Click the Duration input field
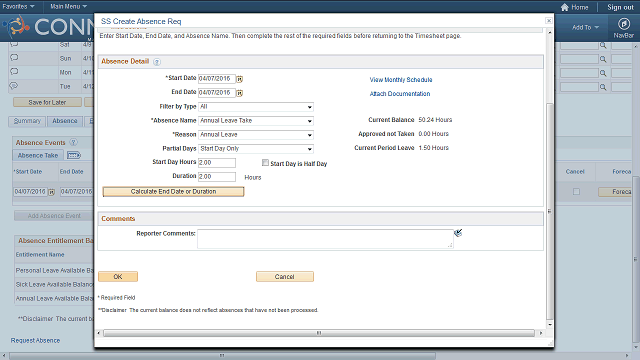 coord(217,177)
